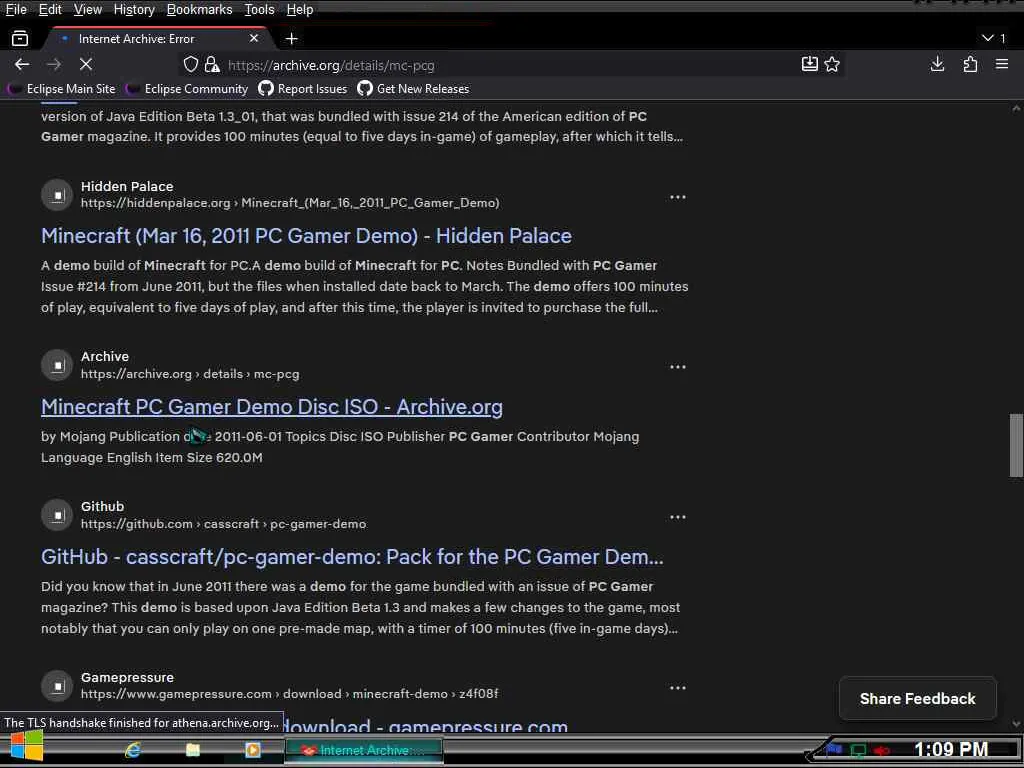Select the Internet Archive: Error tab
Viewport: 1024px width, 768px height.
159,39
